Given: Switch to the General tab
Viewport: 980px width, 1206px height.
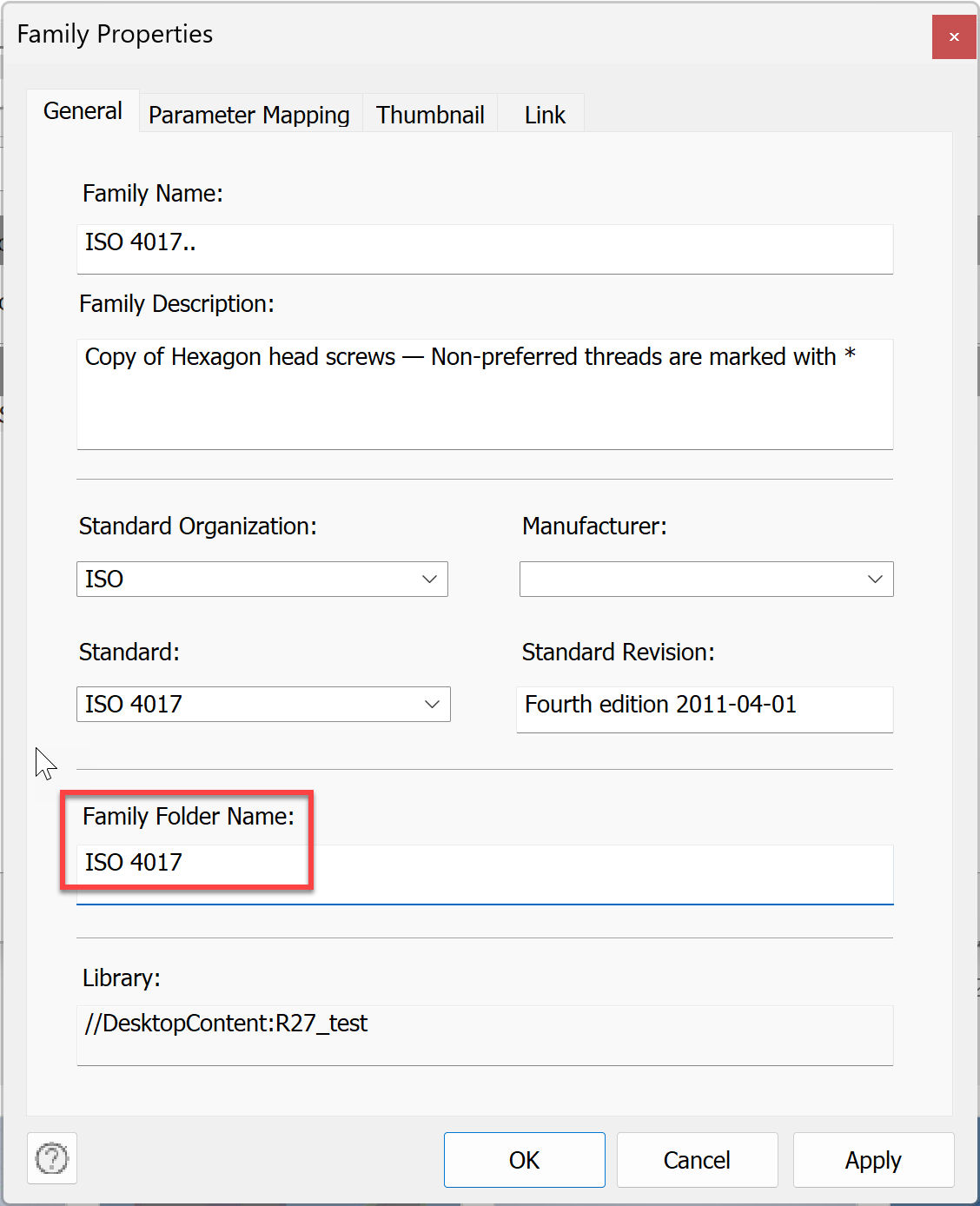Looking at the screenshot, I should point(83,111).
